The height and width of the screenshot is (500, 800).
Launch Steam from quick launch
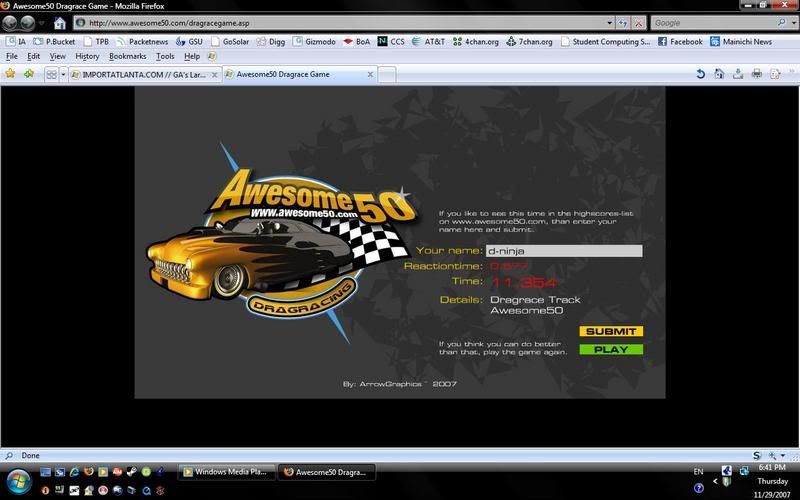point(132,472)
